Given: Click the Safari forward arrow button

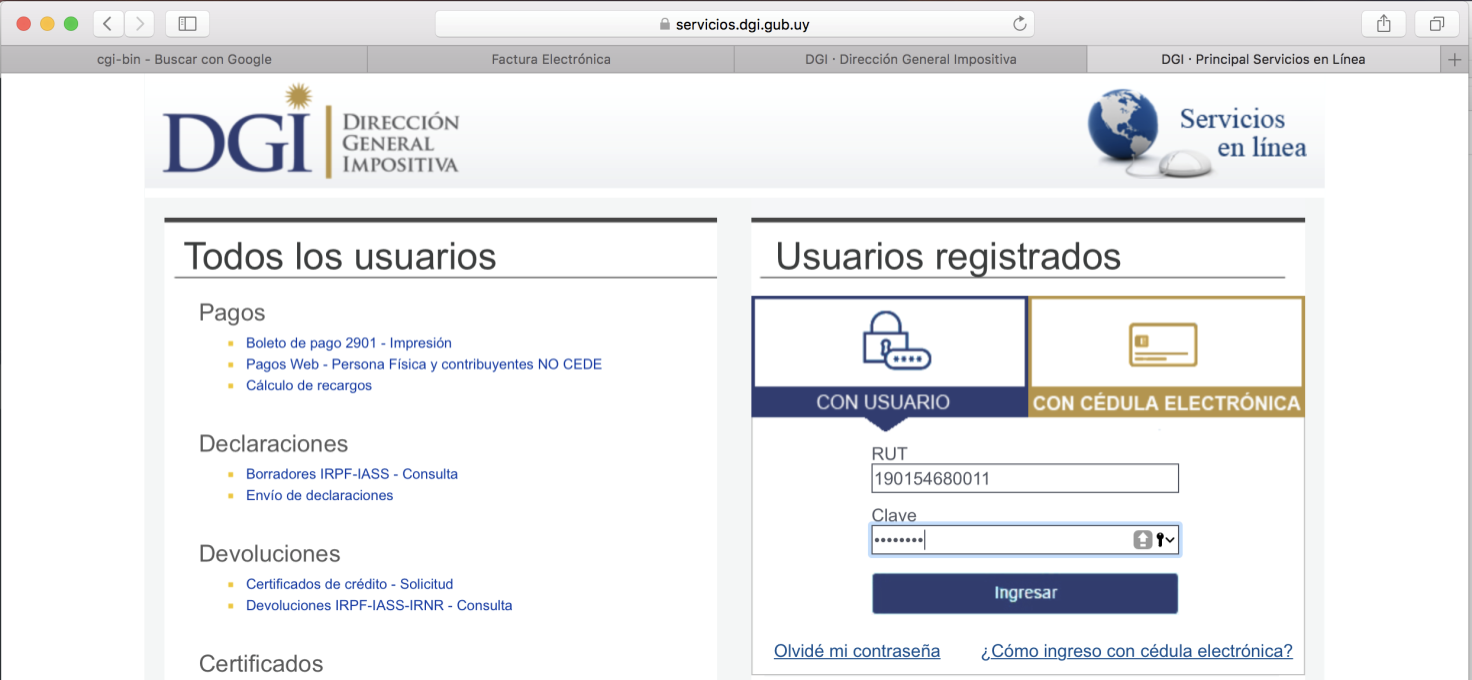Looking at the screenshot, I should coord(139,24).
